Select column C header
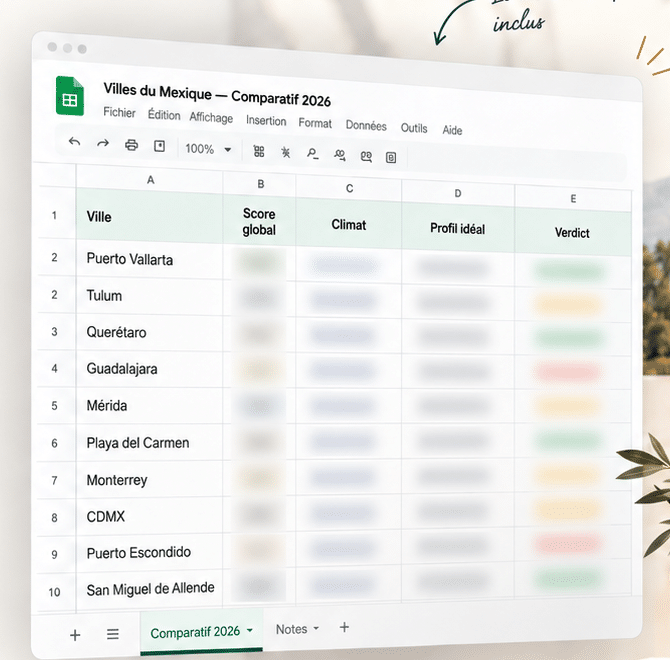The image size is (670, 660). [349, 188]
